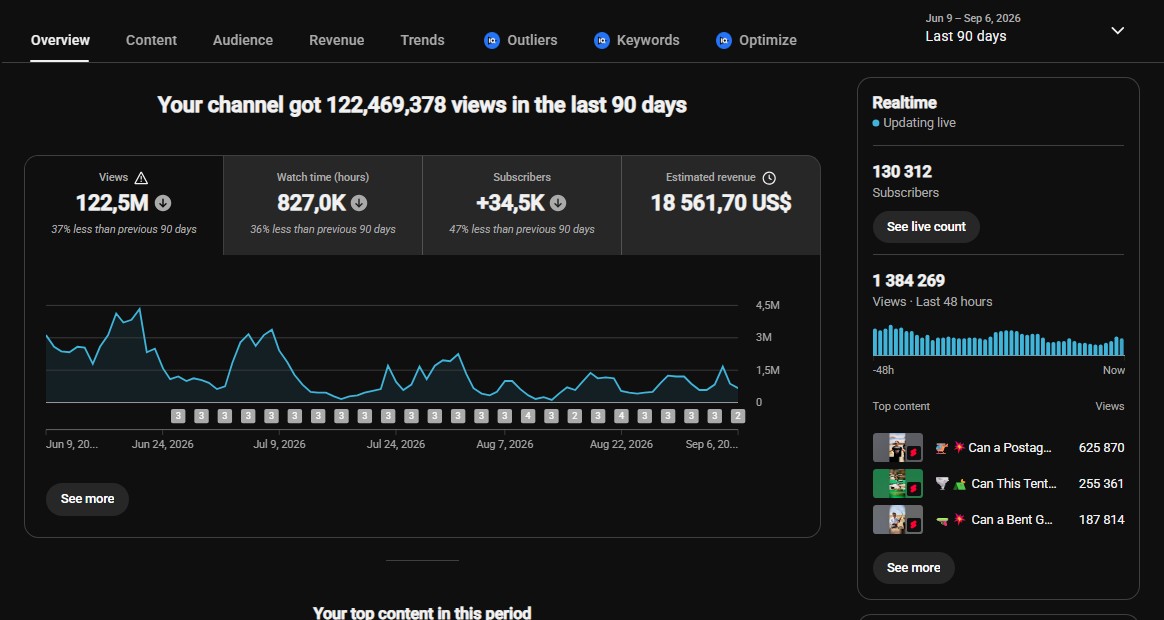Viewport: 1164px width, 620px height.
Task: Click the IQ badge icon beside Keywords
Action: click(602, 41)
